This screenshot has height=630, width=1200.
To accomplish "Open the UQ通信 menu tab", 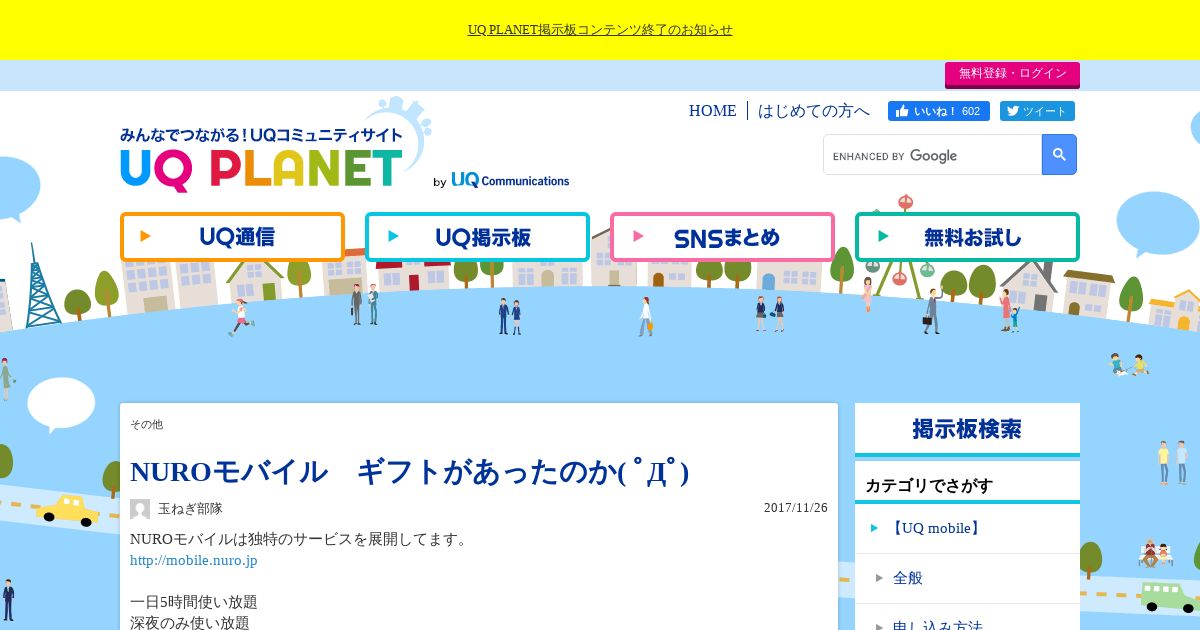I will (x=232, y=237).
